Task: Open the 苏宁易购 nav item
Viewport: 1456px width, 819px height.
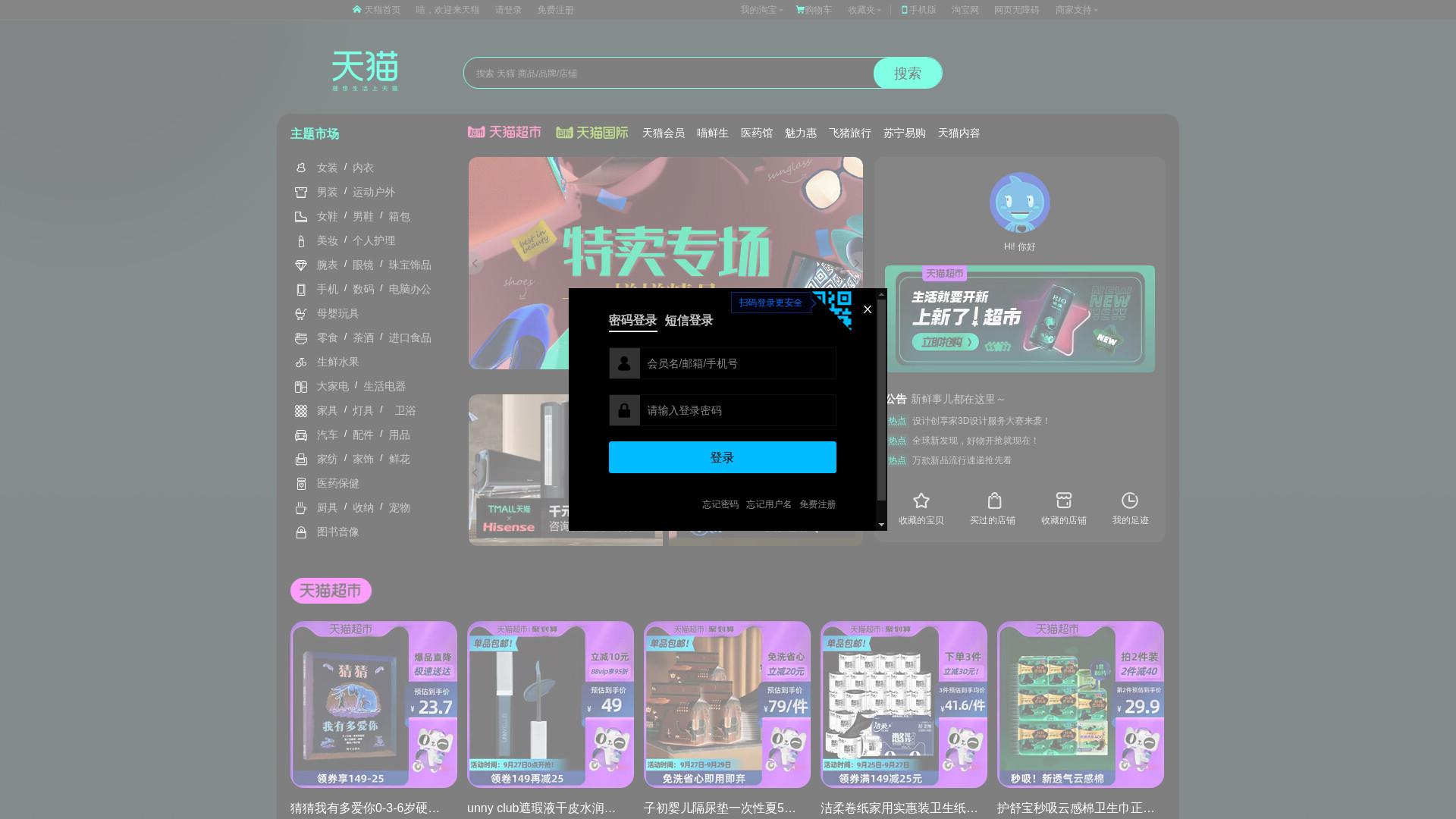Action: point(905,133)
